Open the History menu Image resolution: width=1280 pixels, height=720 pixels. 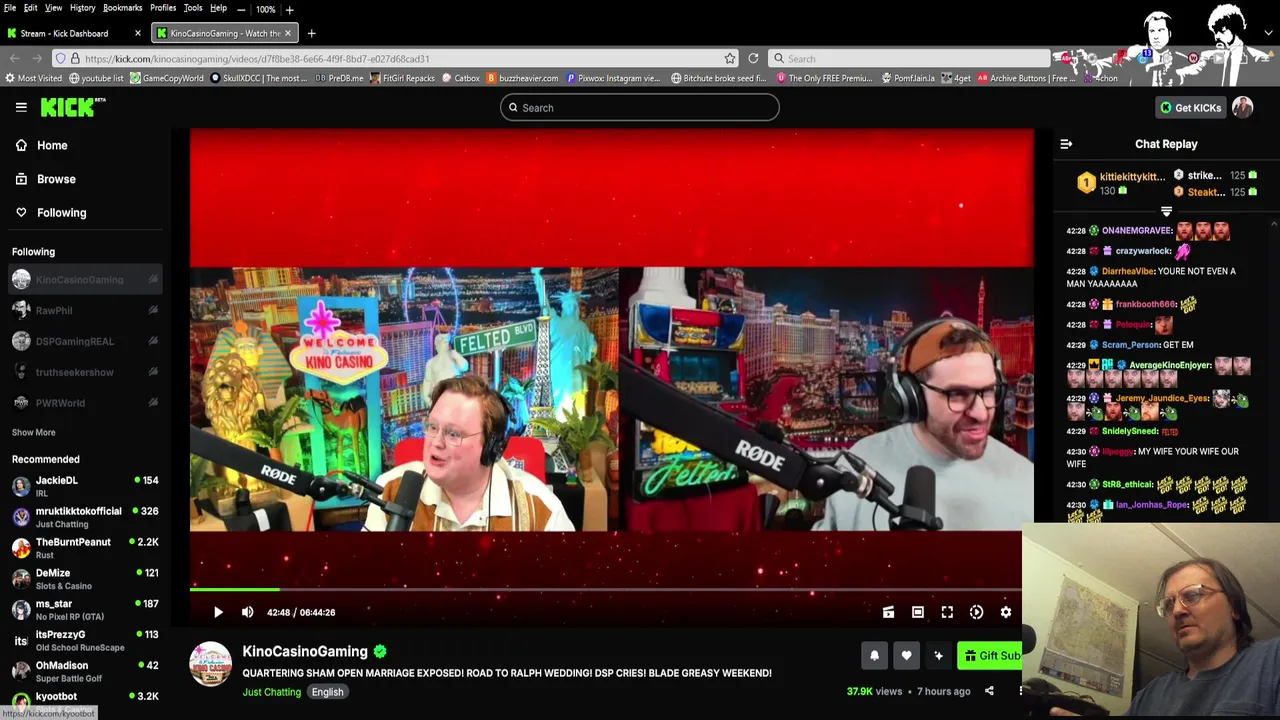83,8
